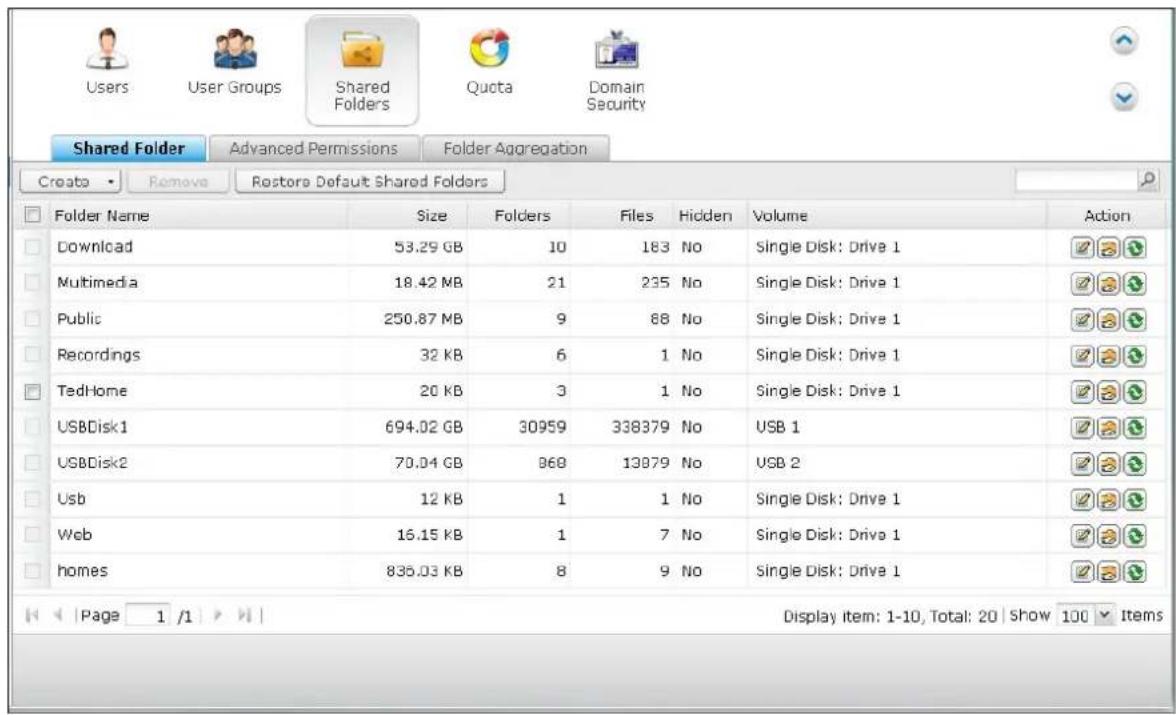Click the search input field
The width and height of the screenshot is (1176, 715).
click(1076, 180)
